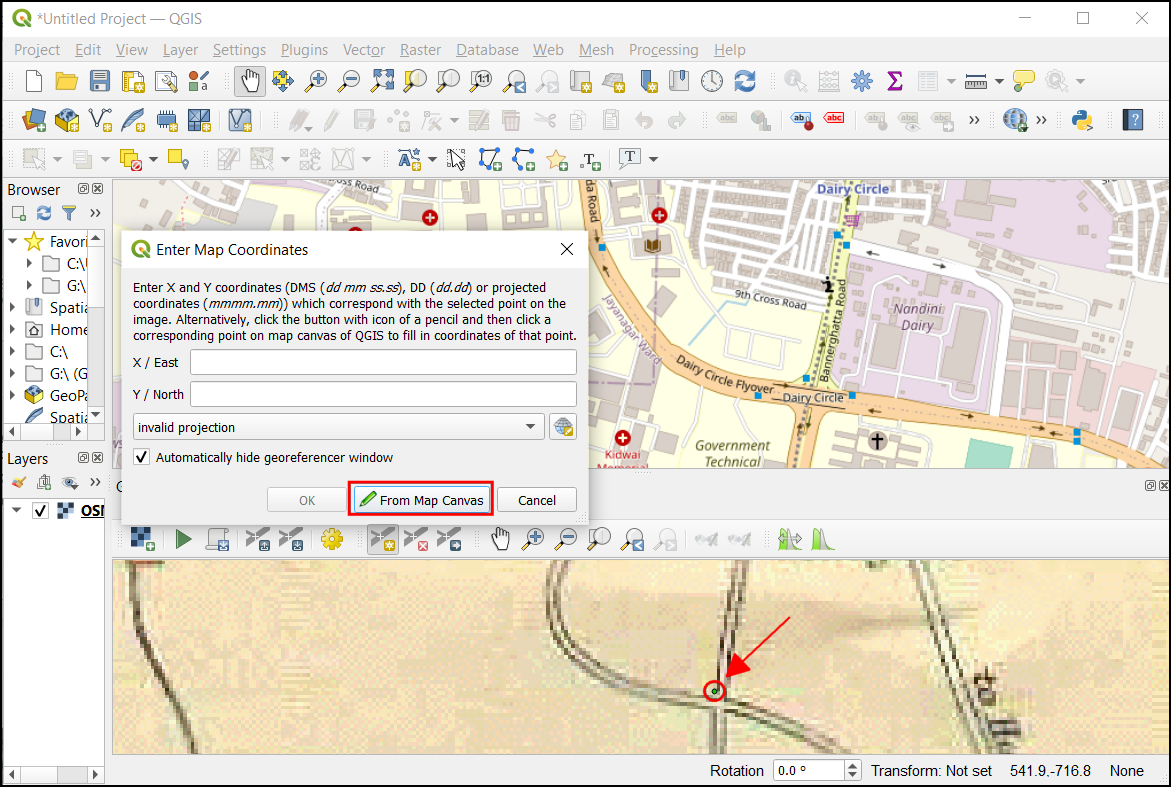Image resolution: width=1171 pixels, height=787 pixels.
Task: Expand the Favorites tree item in Browser
Action: click(x=13, y=241)
